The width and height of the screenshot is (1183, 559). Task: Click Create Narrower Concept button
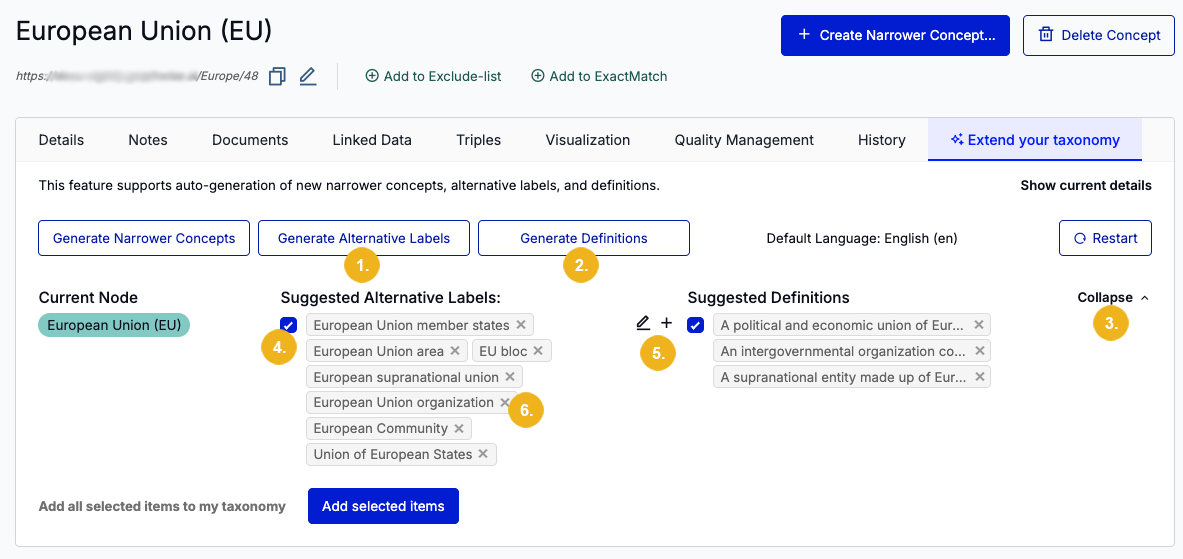point(896,35)
